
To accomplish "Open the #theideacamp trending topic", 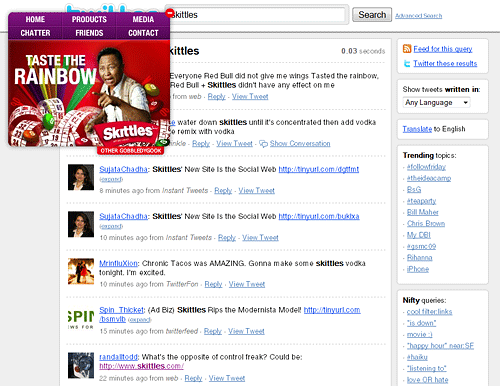I will [x=429, y=178].
